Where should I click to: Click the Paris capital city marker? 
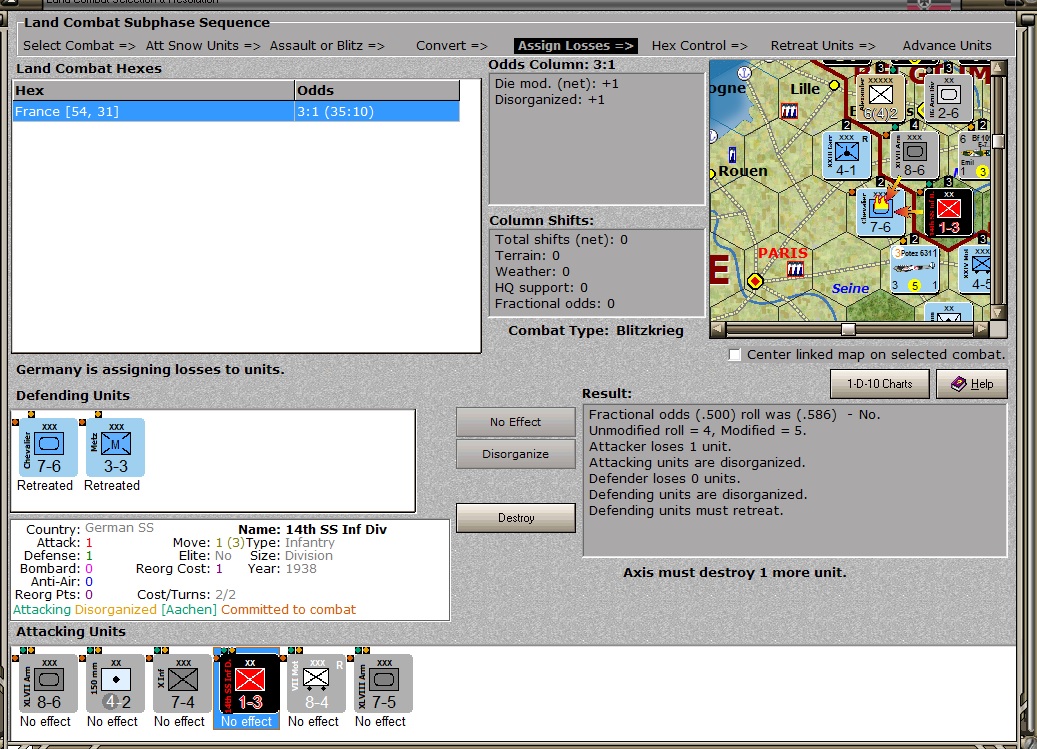click(755, 281)
